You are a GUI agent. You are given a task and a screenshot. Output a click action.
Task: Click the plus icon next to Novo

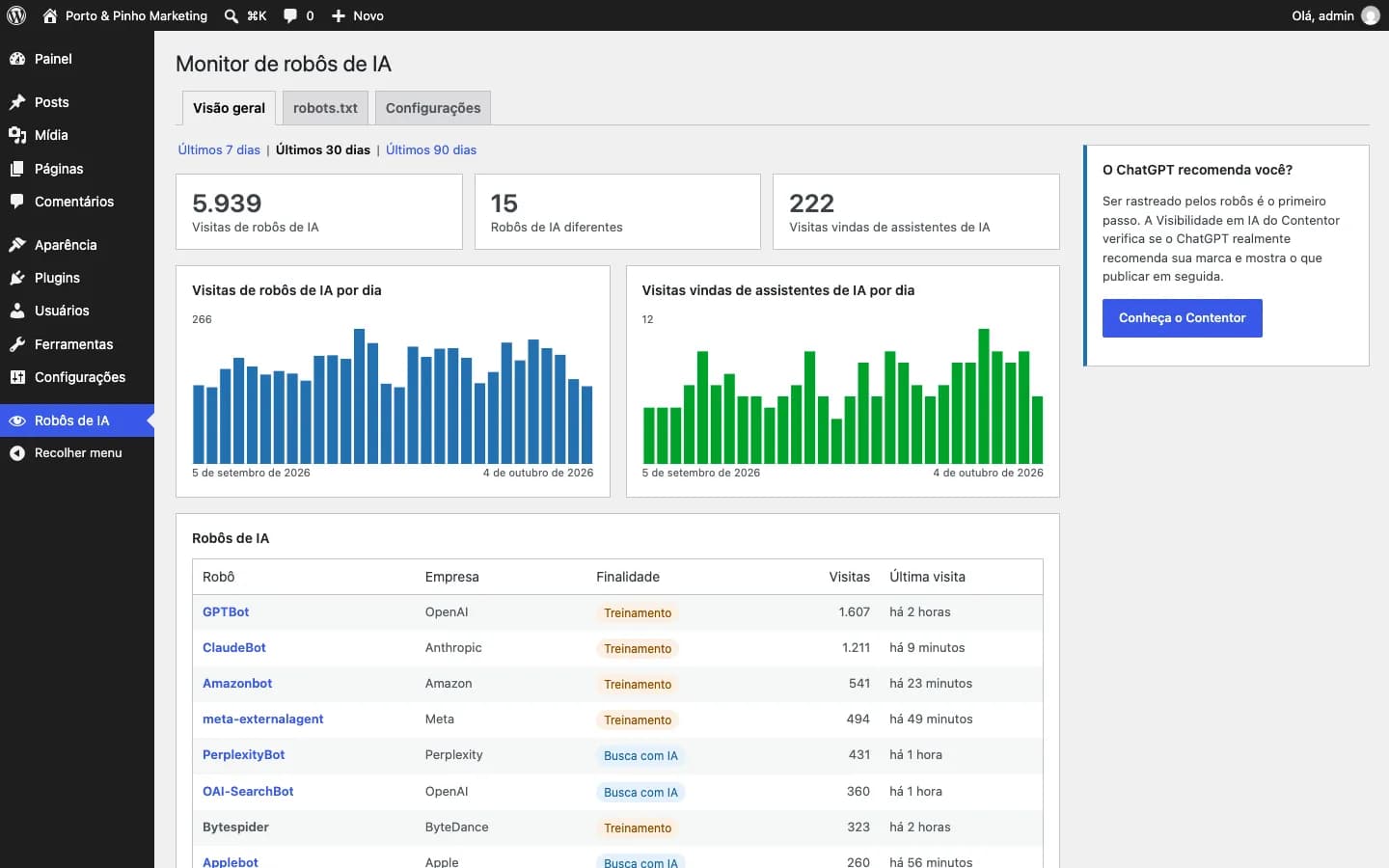[339, 15]
